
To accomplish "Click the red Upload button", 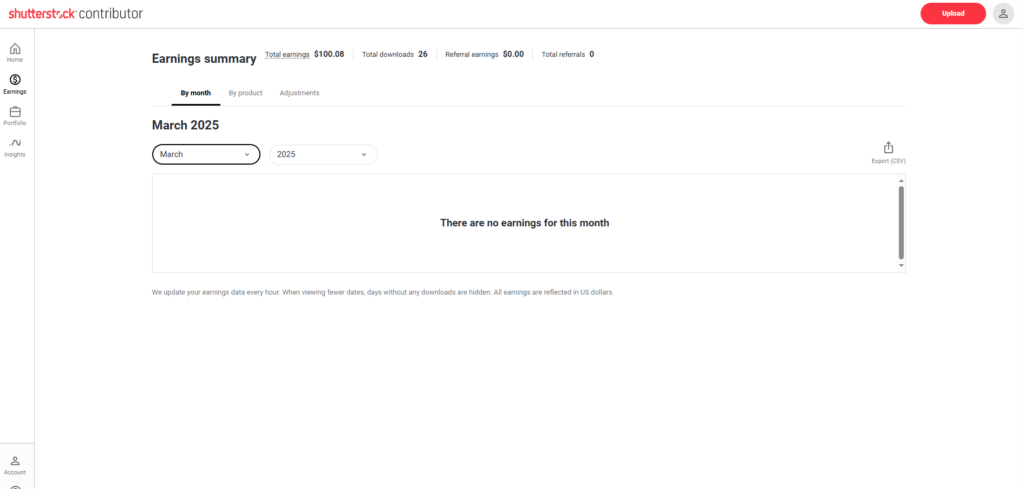I will pyautogui.click(x=953, y=13).
